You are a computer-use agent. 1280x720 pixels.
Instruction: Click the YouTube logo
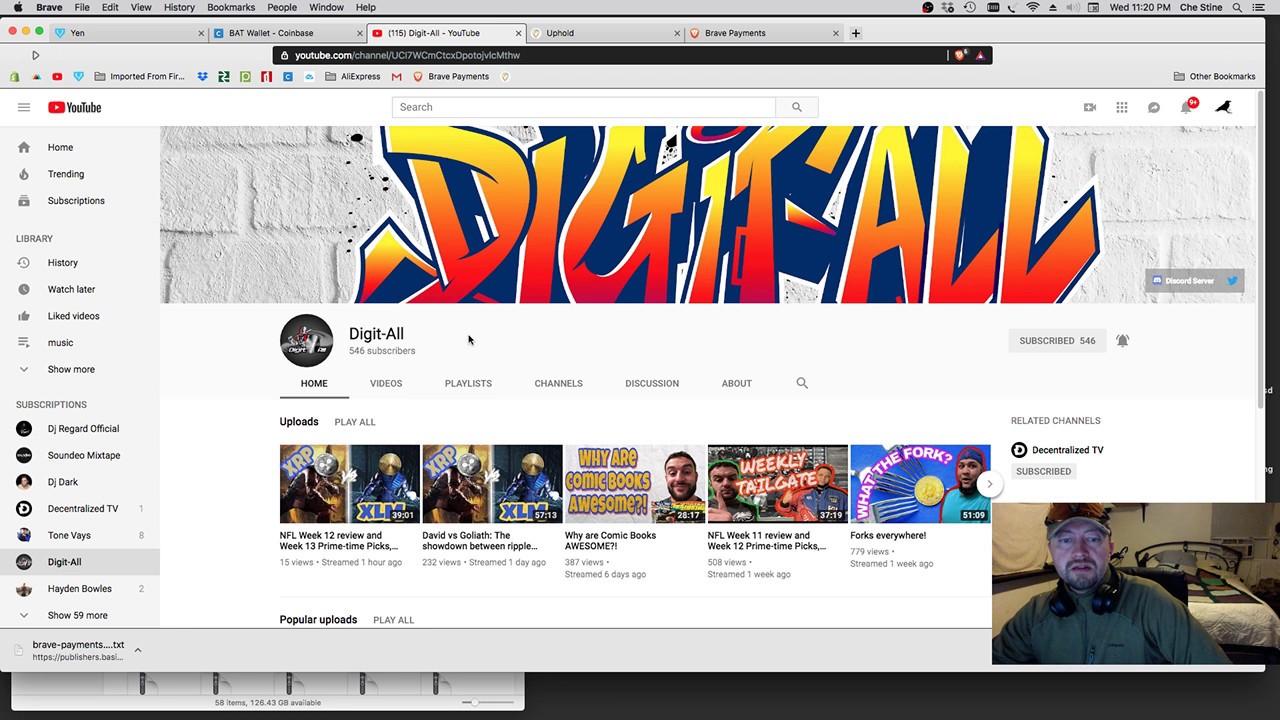pyautogui.click(x=74, y=107)
